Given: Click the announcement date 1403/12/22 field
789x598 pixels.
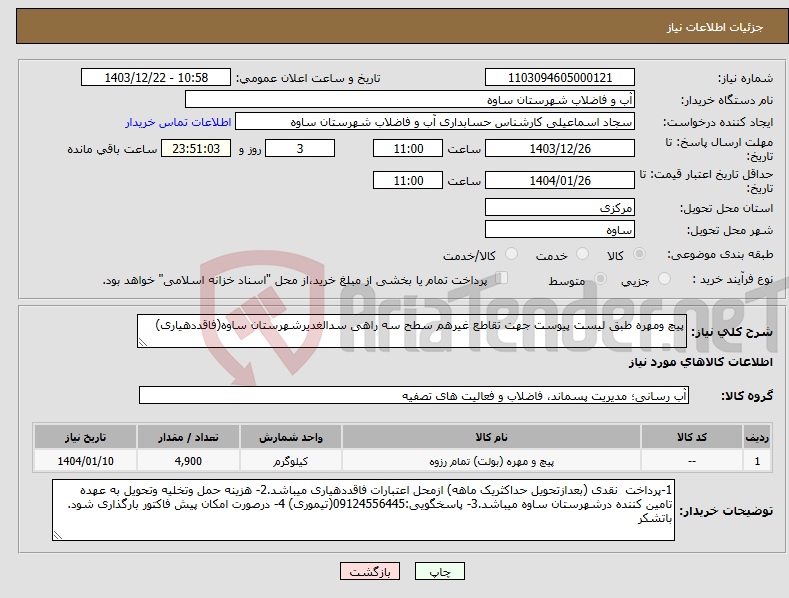Looking at the screenshot, I should 156,78.
